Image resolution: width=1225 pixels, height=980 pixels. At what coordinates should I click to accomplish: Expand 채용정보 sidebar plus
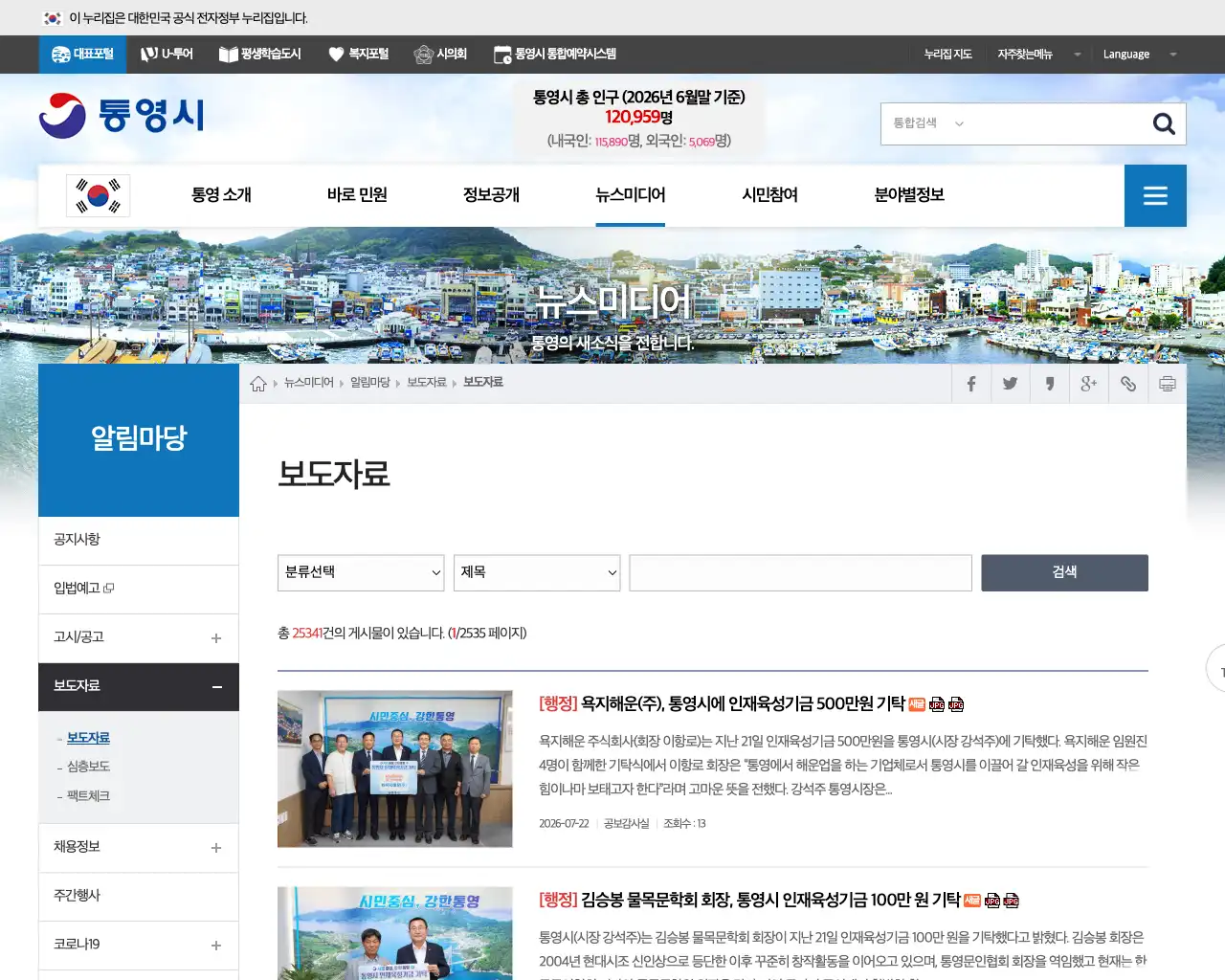point(216,848)
